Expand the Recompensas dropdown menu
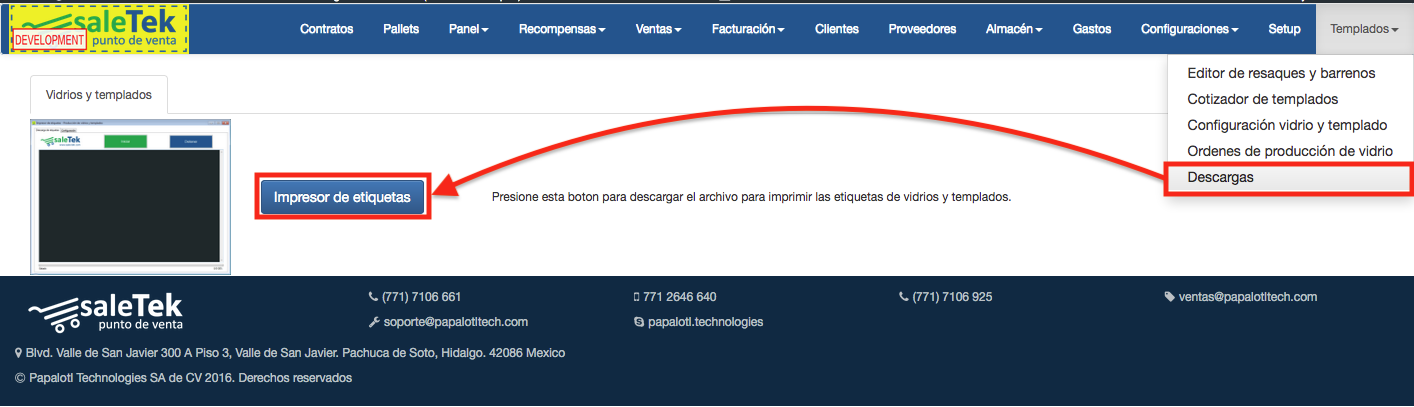The height and width of the screenshot is (407, 1414). 561,29
